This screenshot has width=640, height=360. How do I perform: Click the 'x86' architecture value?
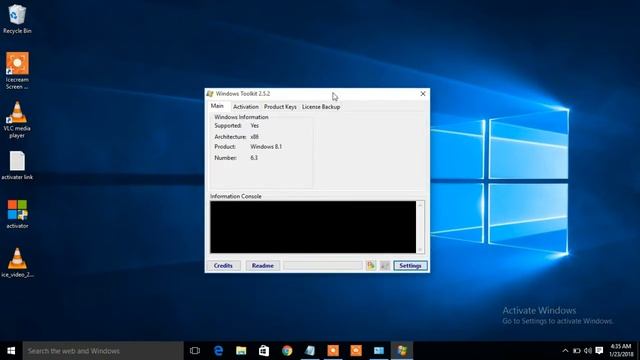[254, 137]
